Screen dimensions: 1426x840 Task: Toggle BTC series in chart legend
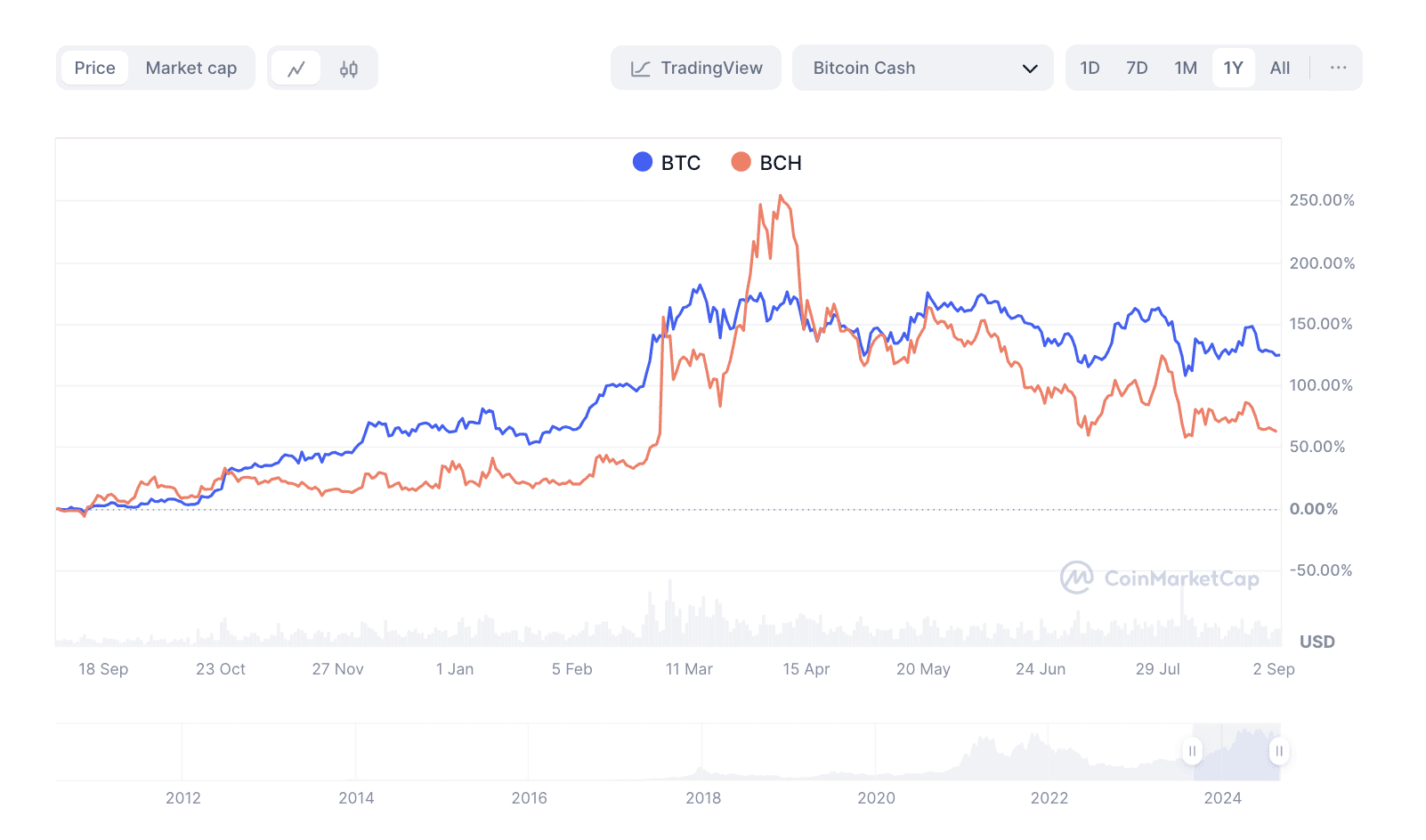tap(667, 163)
